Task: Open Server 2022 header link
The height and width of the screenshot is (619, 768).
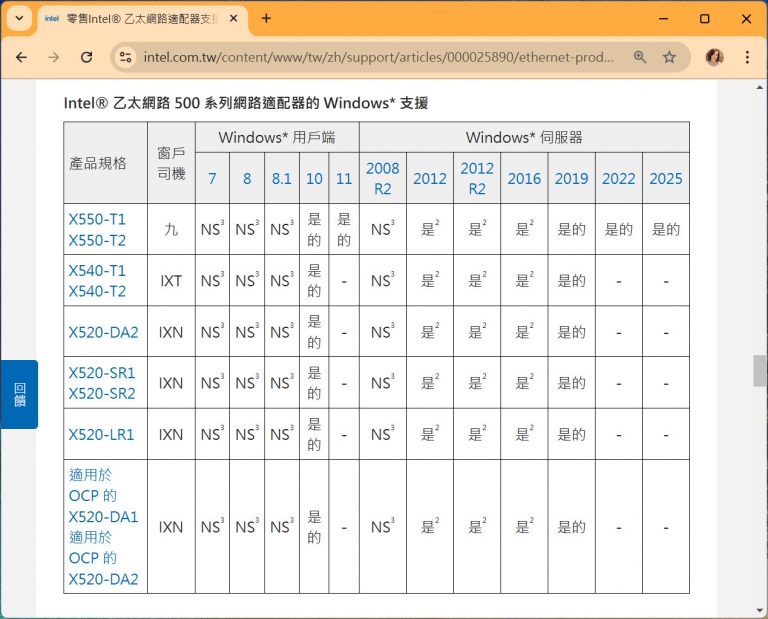Action: 619,178
